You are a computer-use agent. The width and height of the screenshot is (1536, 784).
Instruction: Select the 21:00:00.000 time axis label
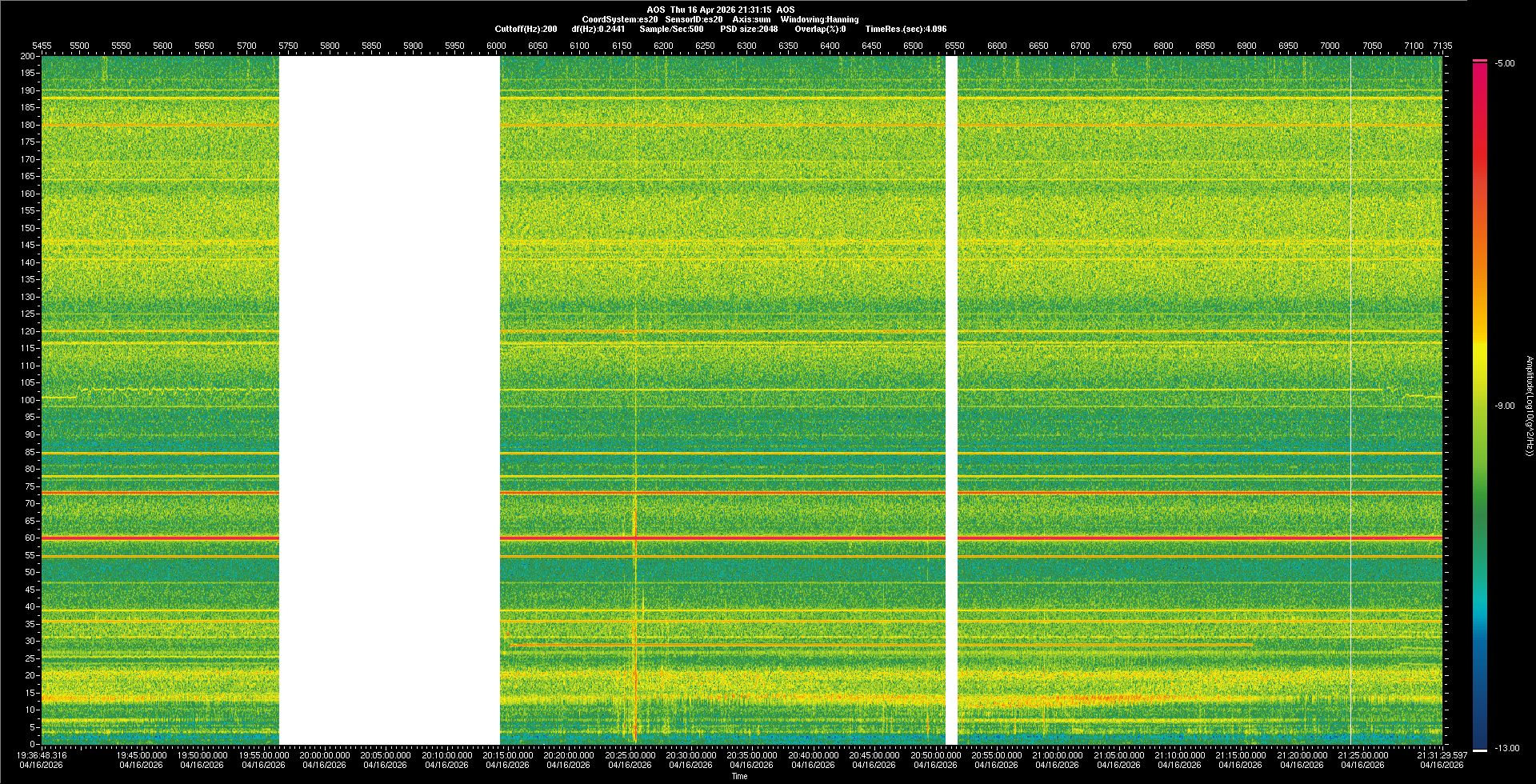pos(1057,754)
